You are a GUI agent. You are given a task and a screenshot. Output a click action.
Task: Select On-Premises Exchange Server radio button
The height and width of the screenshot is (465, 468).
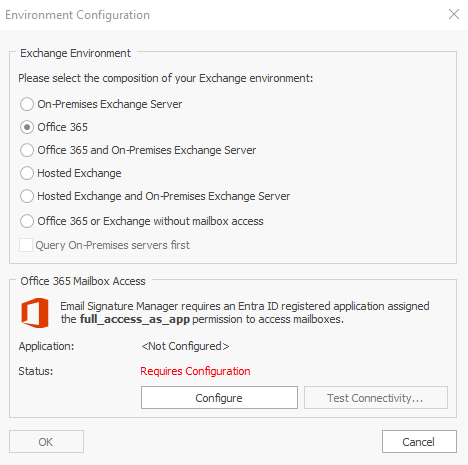tap(27, 104)
